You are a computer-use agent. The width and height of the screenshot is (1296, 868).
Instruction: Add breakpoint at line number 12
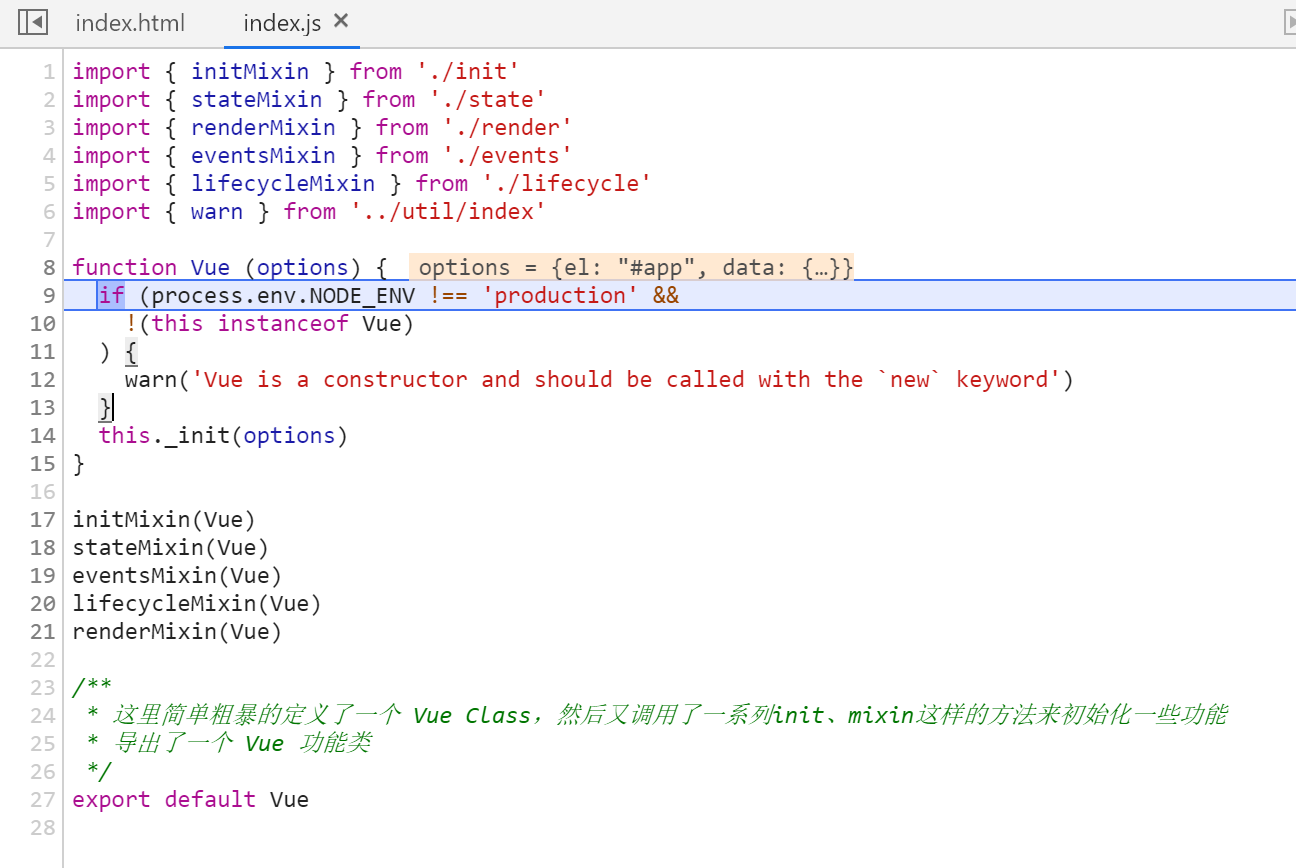click(x=43, y=380)
